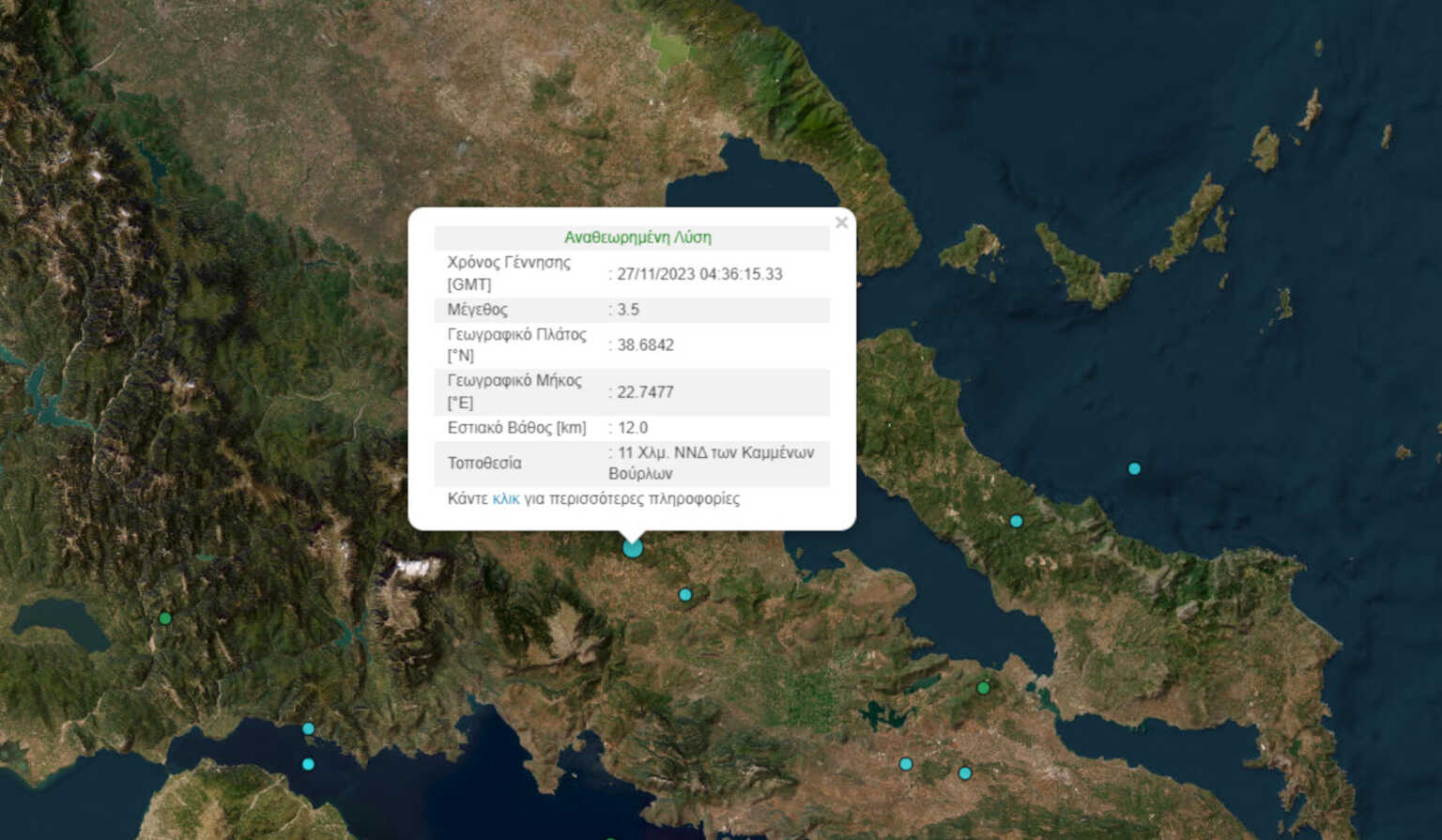Click the left cyan marker of the lower-right pair
This screenshot has height=840, width=1442.
pos(906,764)
